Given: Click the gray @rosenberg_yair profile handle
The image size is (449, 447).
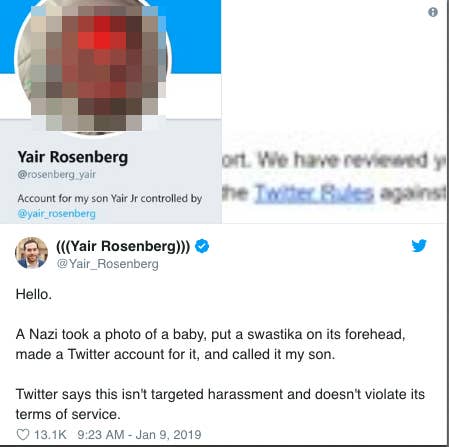Looking at the screenshot, I should click(57, 174).
